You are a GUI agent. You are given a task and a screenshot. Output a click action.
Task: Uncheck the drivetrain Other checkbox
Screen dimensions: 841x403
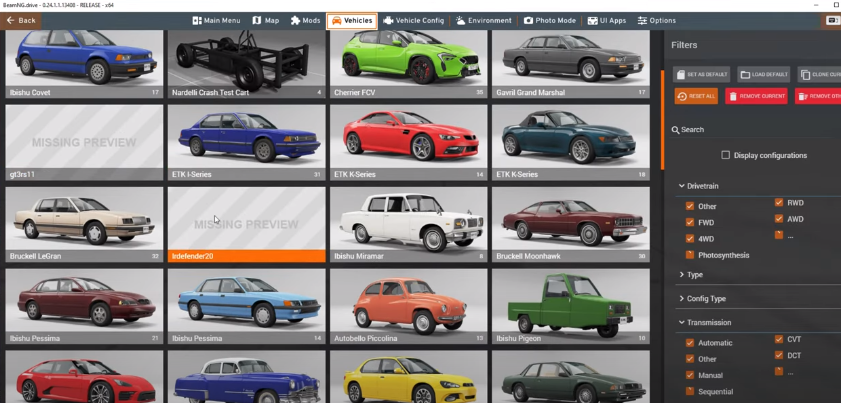[x=690, y=206]
